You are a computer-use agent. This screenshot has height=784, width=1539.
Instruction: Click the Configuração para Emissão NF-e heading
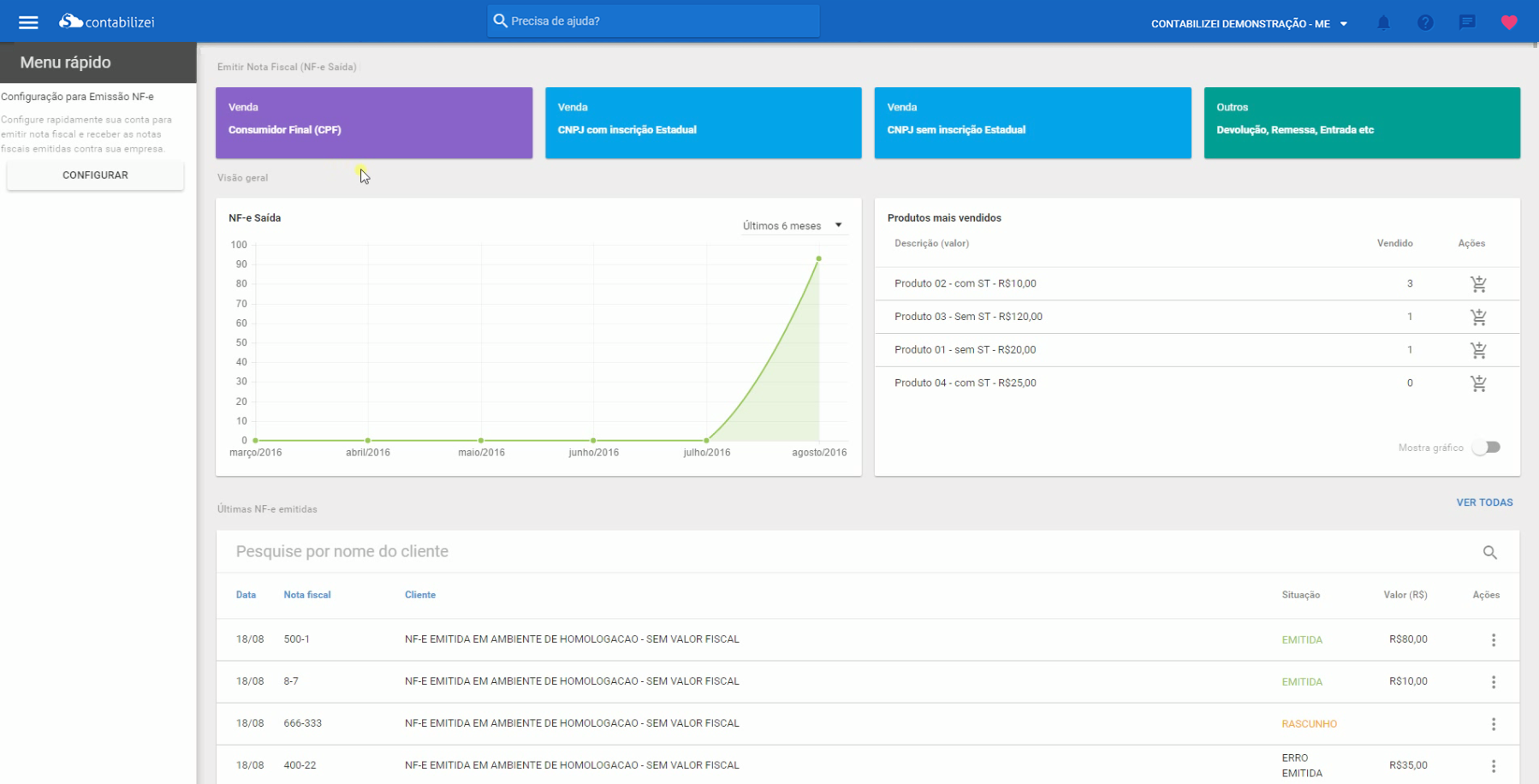coord(77,97)
